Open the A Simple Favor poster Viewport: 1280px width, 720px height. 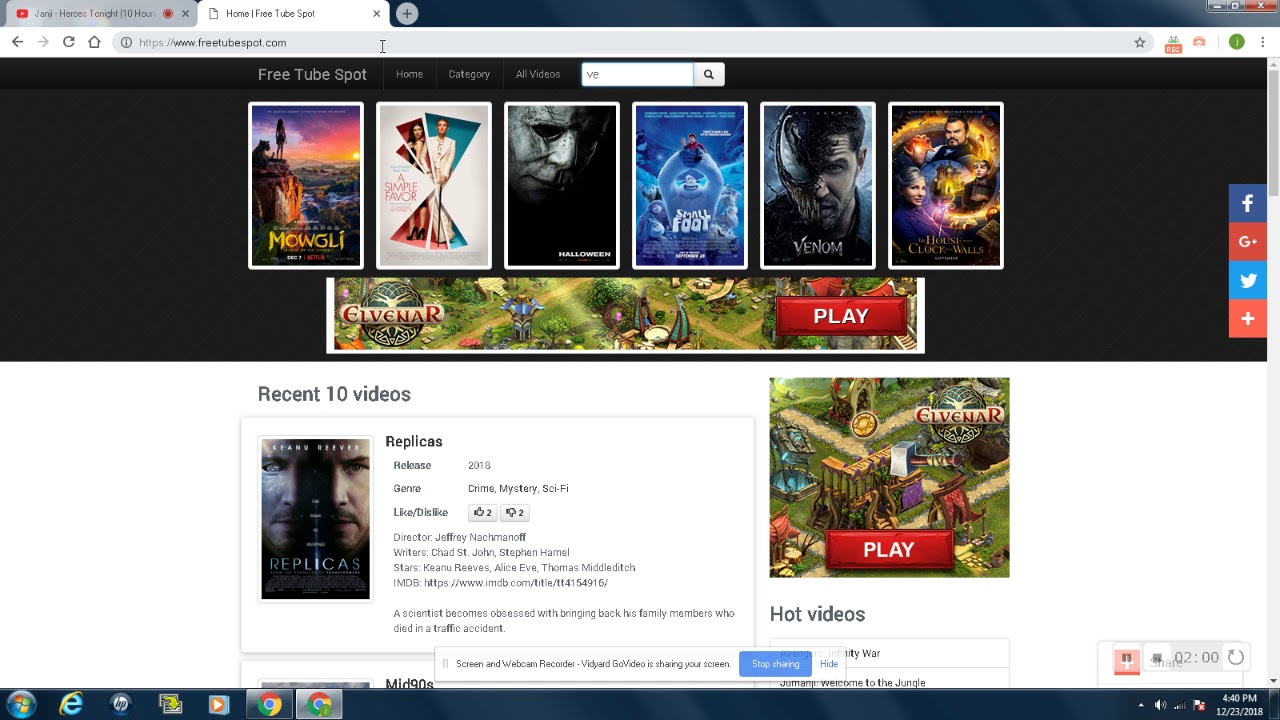[434, 186]
